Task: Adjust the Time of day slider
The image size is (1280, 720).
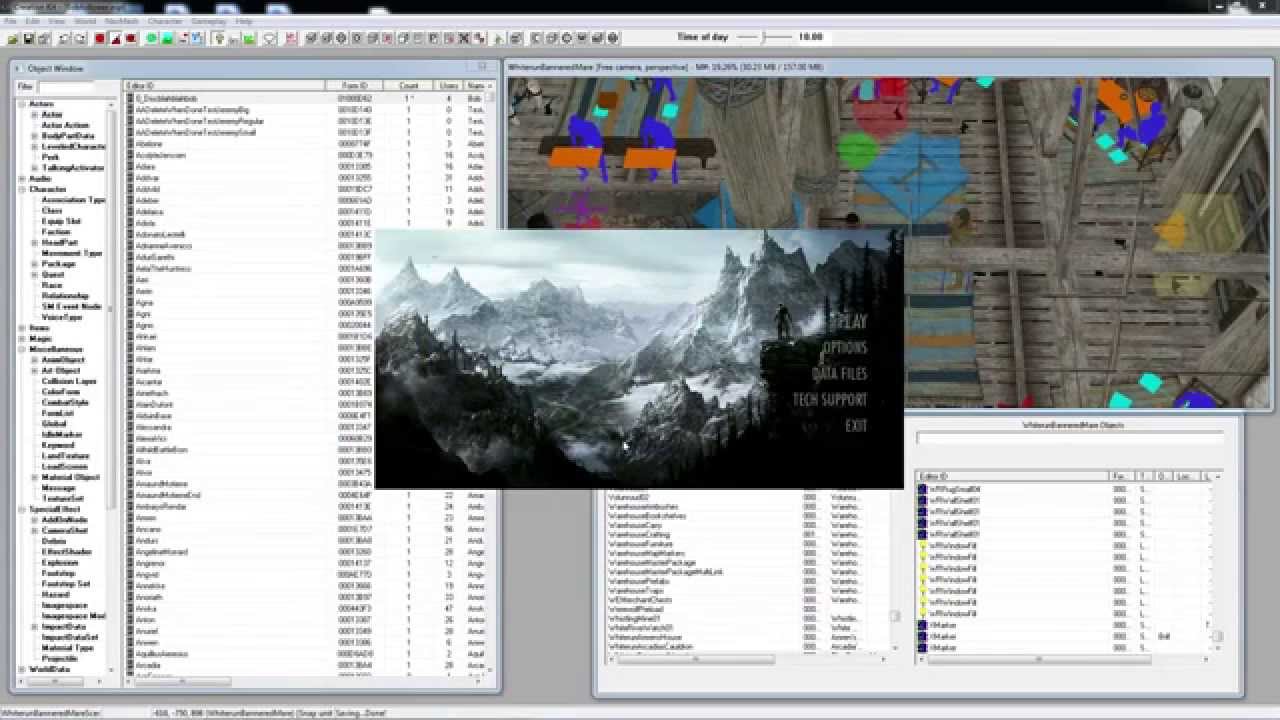Action: [764, 37]
